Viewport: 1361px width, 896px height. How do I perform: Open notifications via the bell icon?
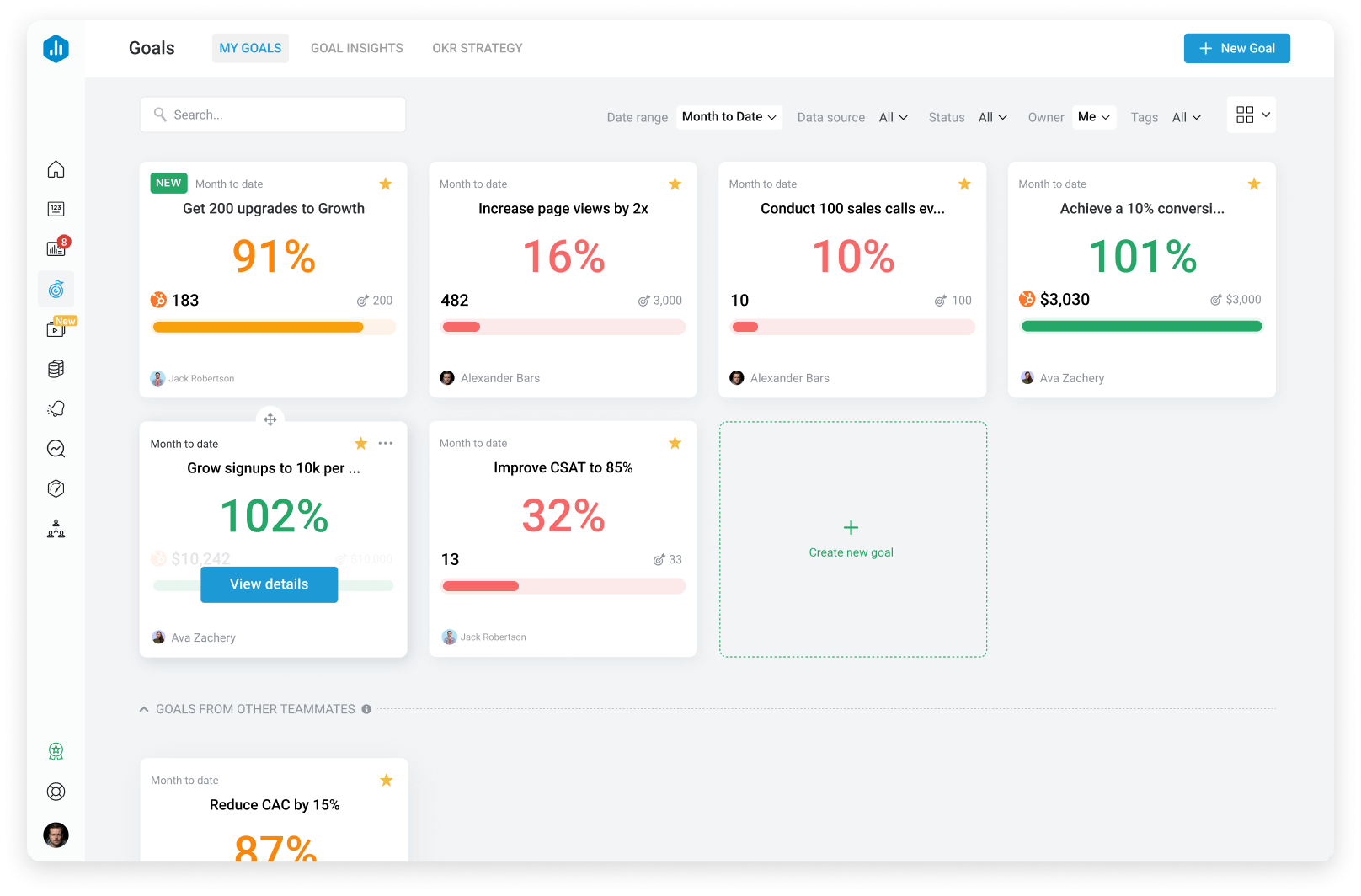[x=56, y=408]
